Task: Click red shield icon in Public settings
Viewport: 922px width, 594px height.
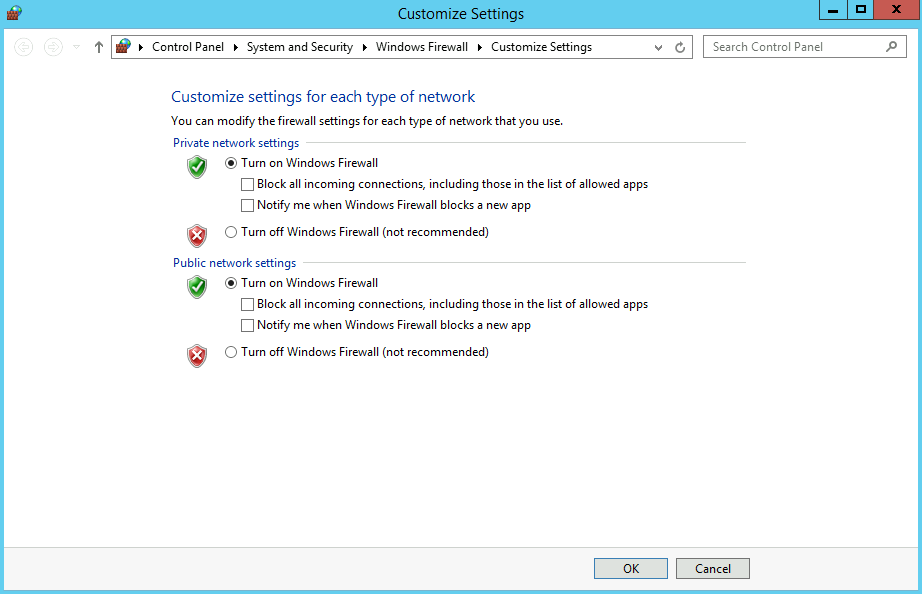Action: tap(197, 356)
